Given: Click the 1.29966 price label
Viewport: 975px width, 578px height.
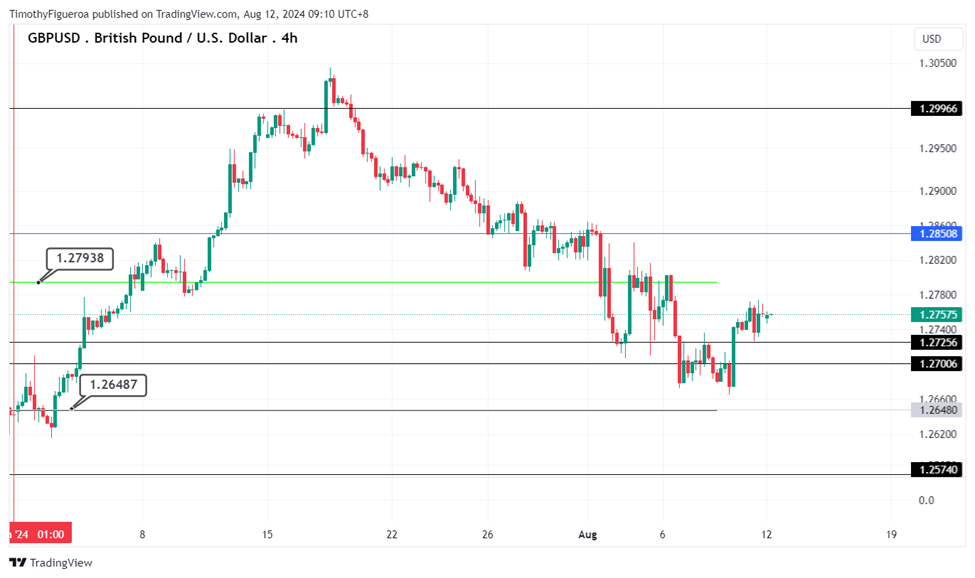Looking at the screenshot, I should click(936, 108).
